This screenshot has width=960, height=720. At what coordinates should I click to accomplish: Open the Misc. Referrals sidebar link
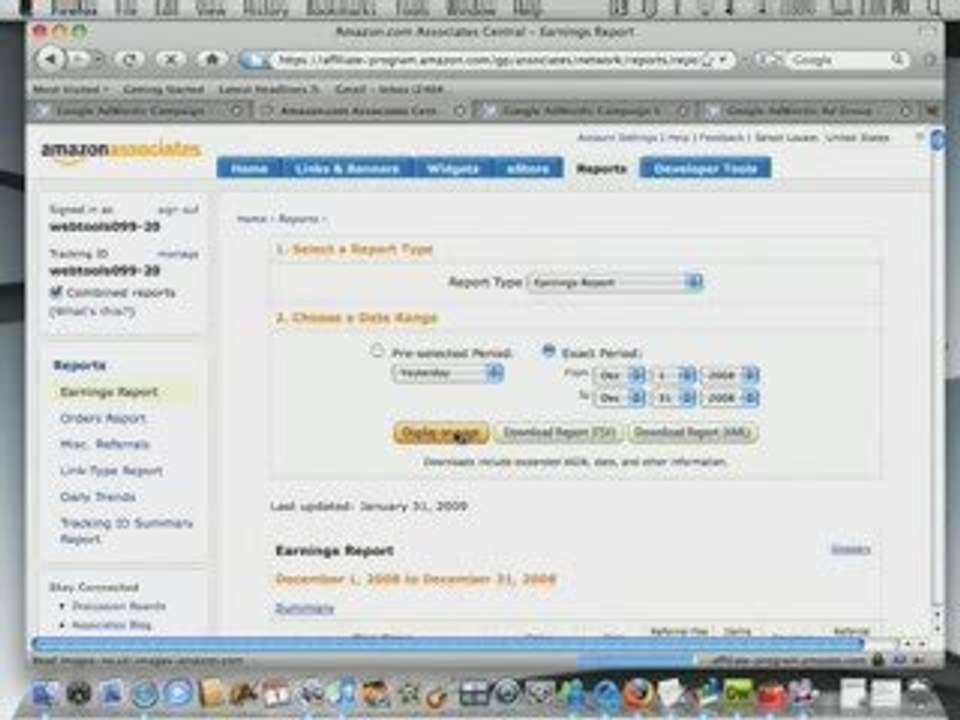(105, 444)
